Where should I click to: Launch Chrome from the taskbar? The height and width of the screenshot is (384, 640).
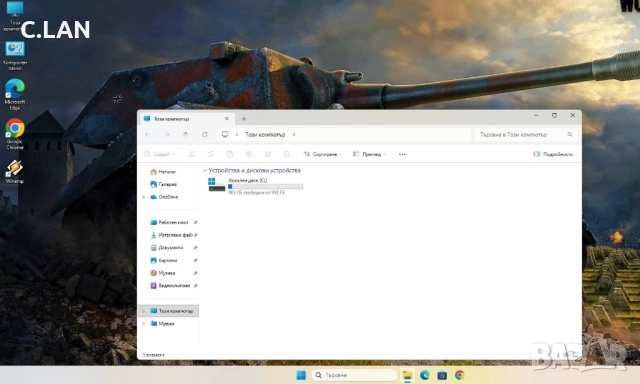click(x=460, y=375)
